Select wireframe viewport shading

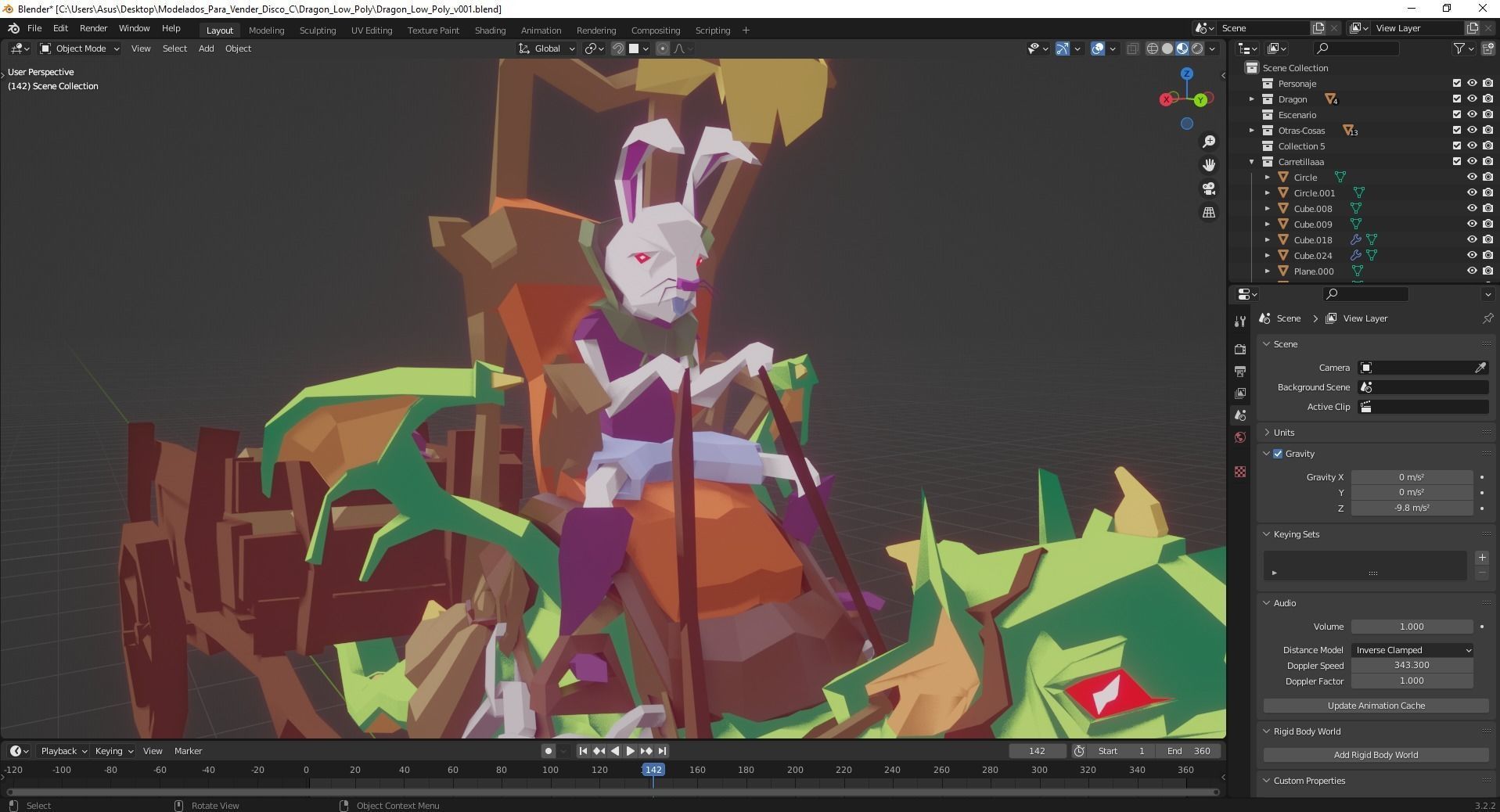pos(1153,49)
